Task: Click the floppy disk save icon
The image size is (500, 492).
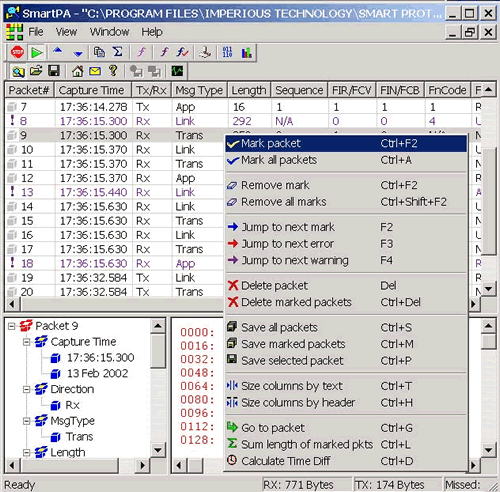Action: 54,71
